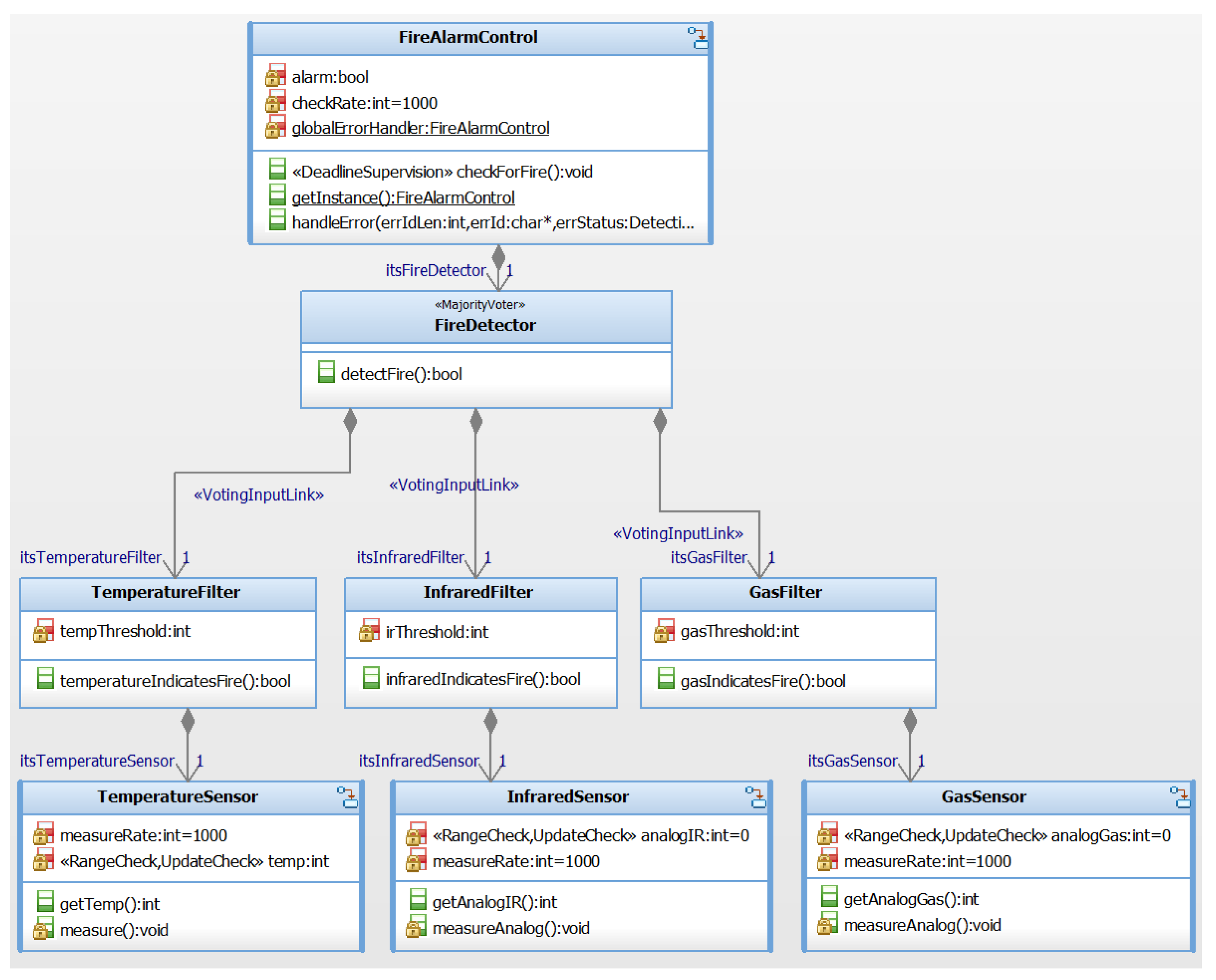The height and width of the screenshot is (980, 1216).
Task: Click the InfraredSensor composite icon in header
Action: tap(756, 797)
